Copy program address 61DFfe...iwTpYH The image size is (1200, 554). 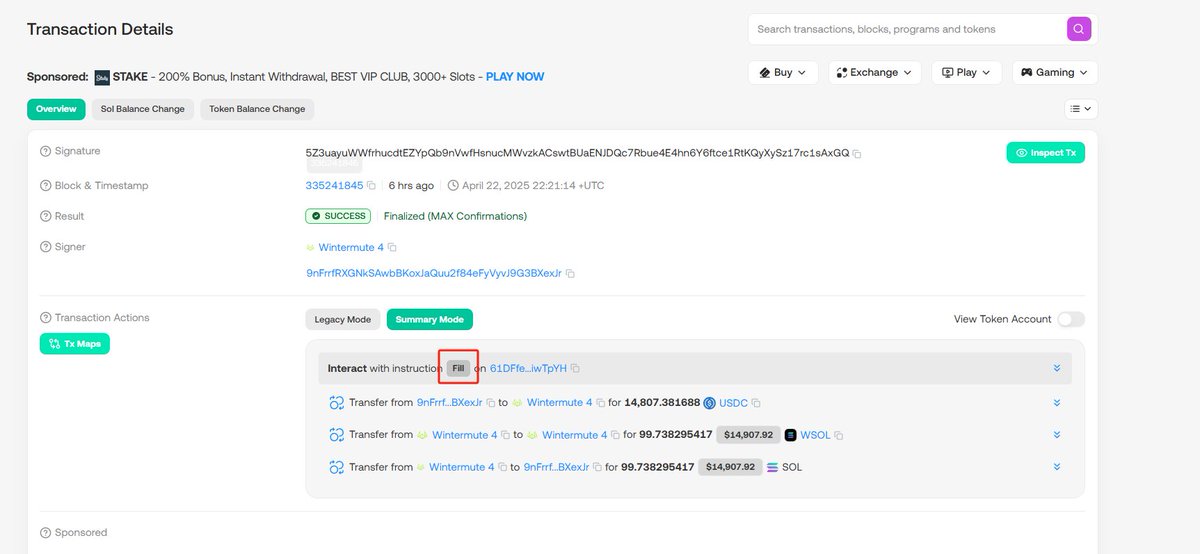coord(575,369)
